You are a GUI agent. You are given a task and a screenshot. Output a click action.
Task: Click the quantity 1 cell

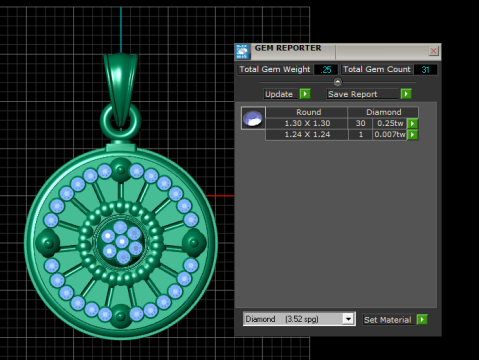click(360, 134)
